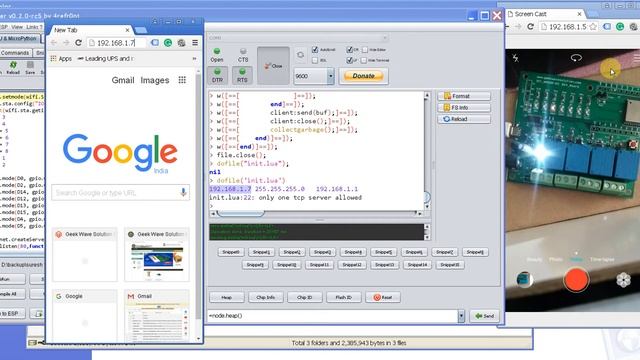This screenshot has height=360, width=640.
Task: Click the Send button with green arrow
Action: pyautogui.click(x=484, y=316)
